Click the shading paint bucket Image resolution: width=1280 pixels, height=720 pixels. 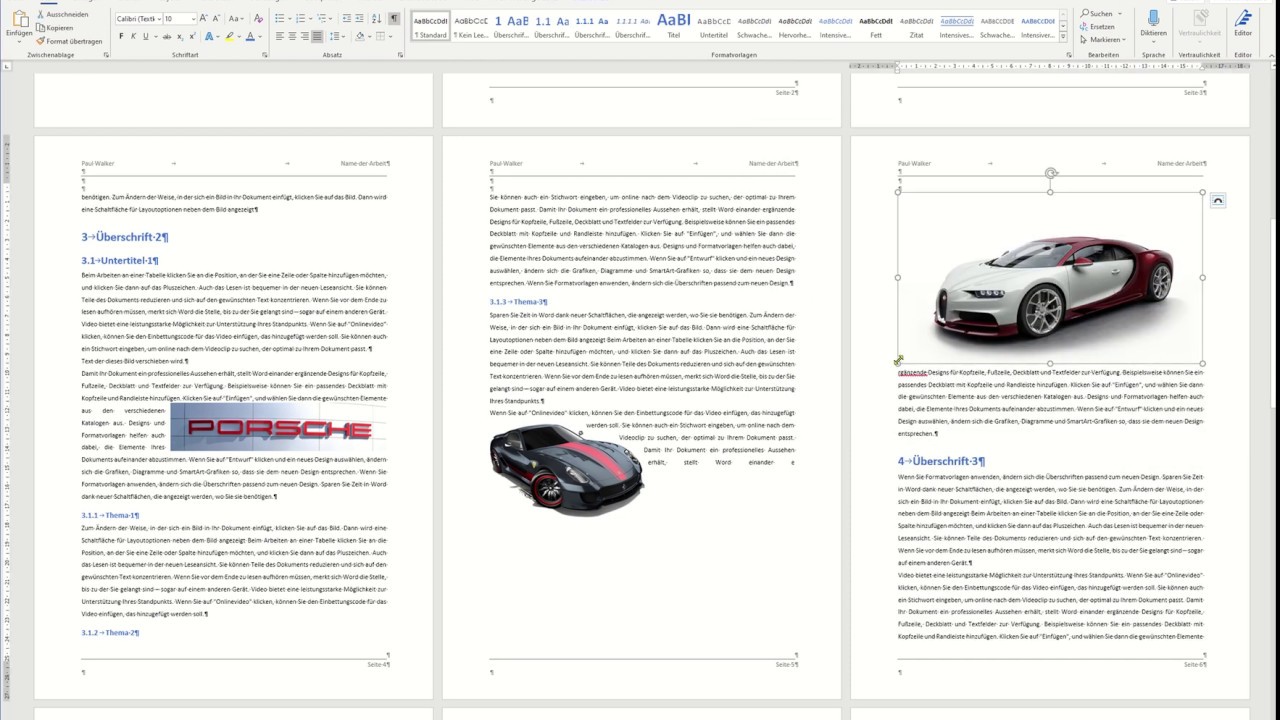(x=360, y=36)
